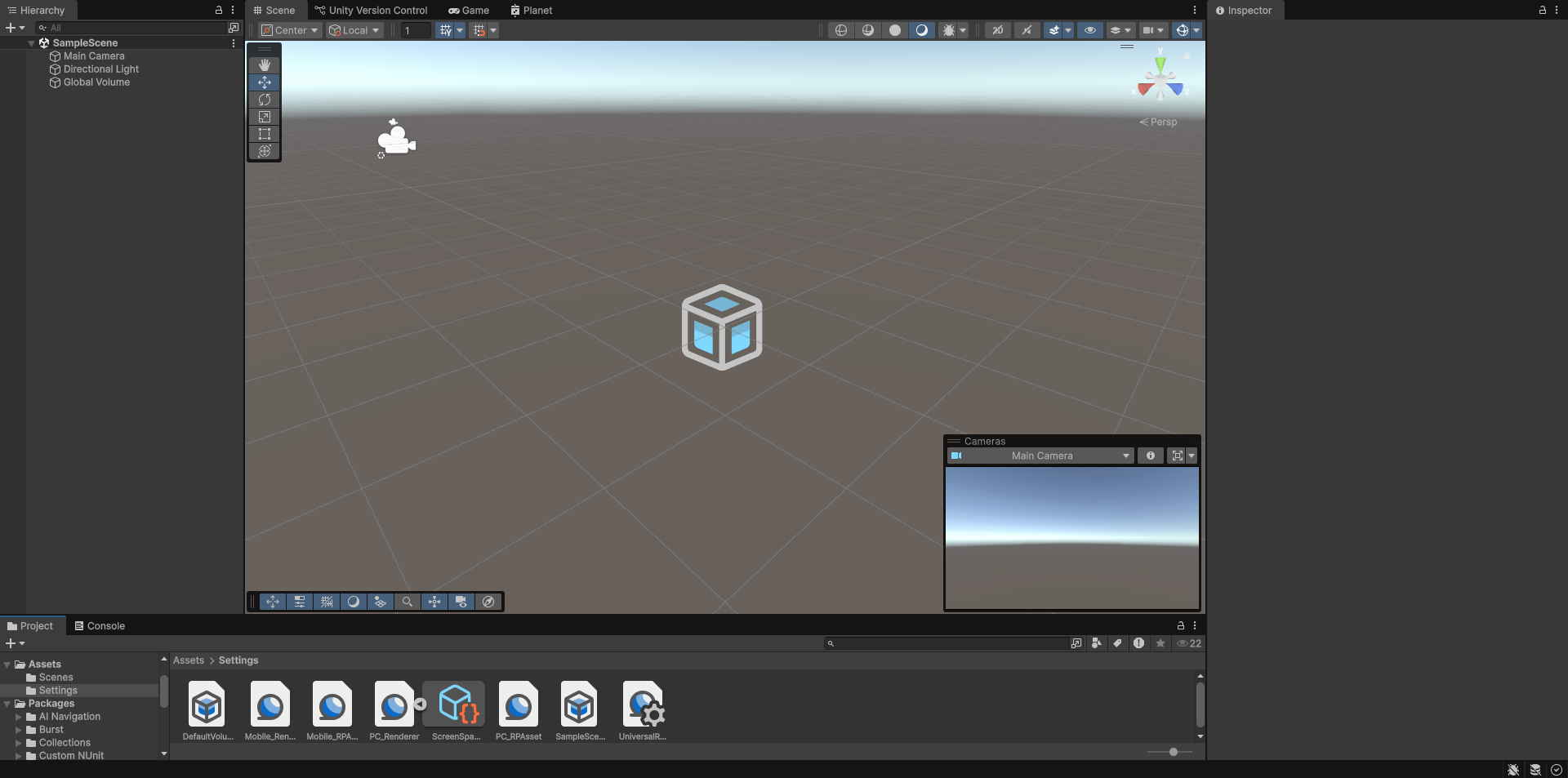Open the Planet tab
1568x778 pixels.
(532, 11)
